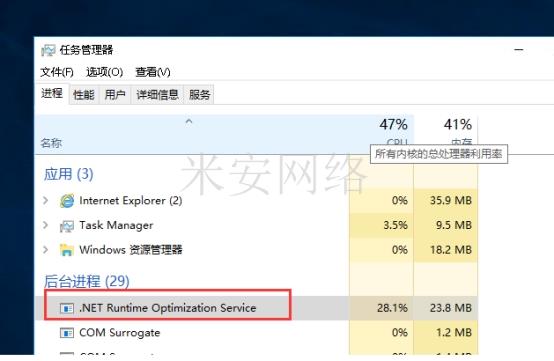This screenshot has height=361, width=554.
Task: Toggle sort order with the name column arrow
Action: tap(189, 122)
